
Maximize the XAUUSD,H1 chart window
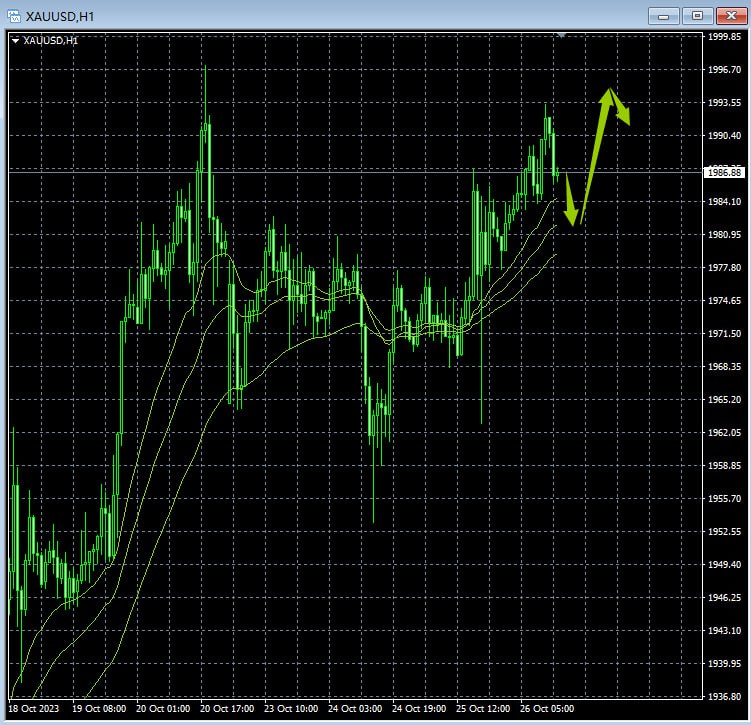click(x=697, y=15)
